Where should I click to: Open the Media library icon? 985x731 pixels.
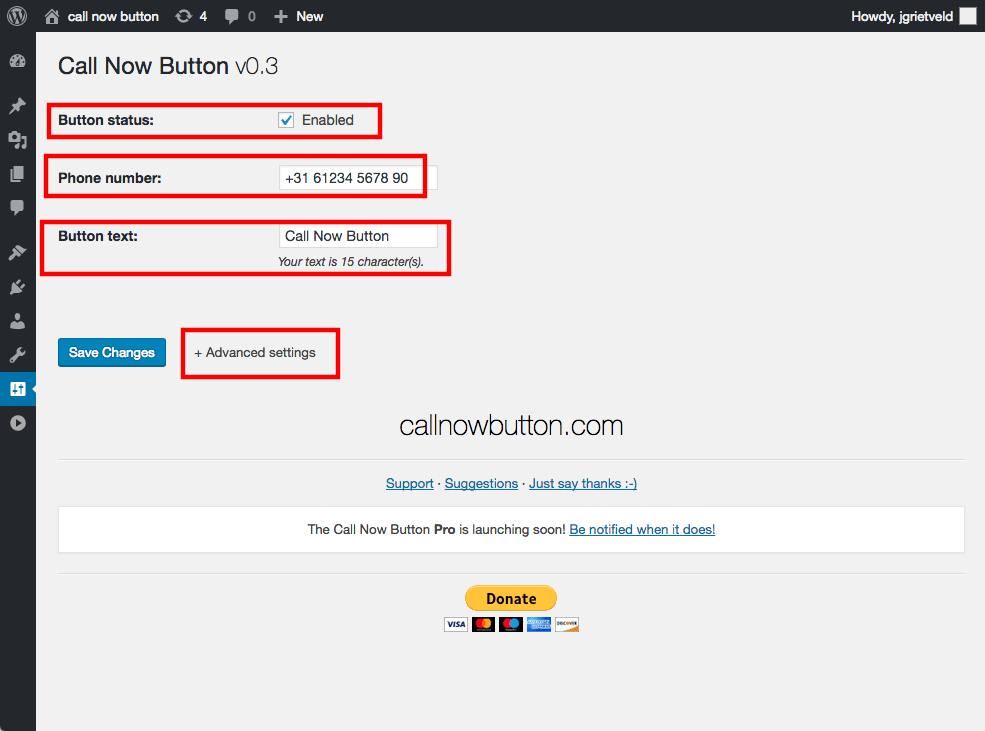point(17,140)
